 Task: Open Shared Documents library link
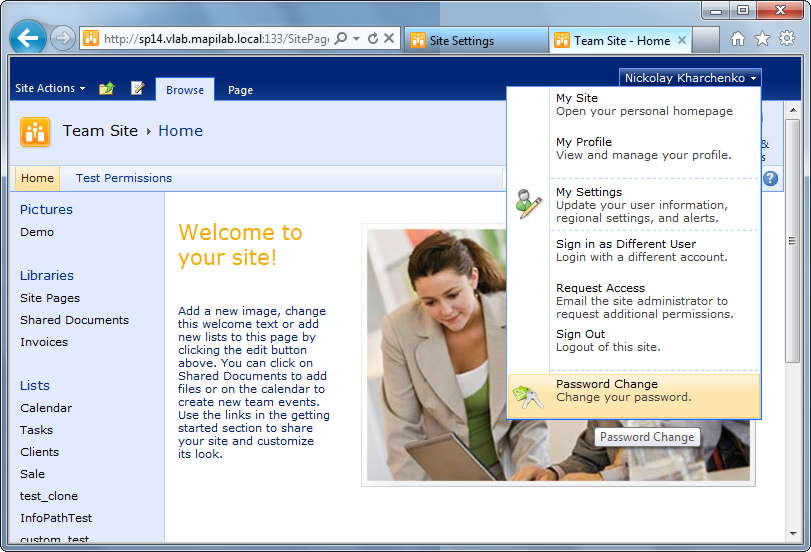point(74,320)
